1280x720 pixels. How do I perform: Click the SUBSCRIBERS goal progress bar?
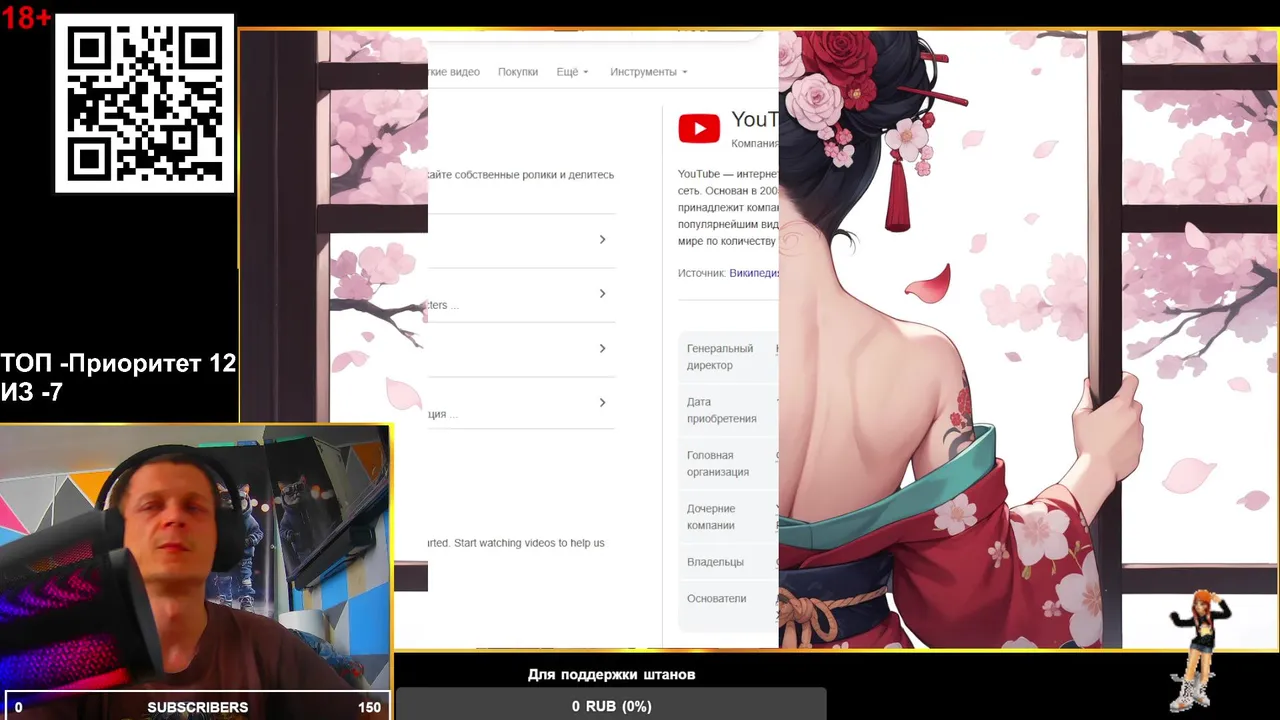[x=197, y=707]
